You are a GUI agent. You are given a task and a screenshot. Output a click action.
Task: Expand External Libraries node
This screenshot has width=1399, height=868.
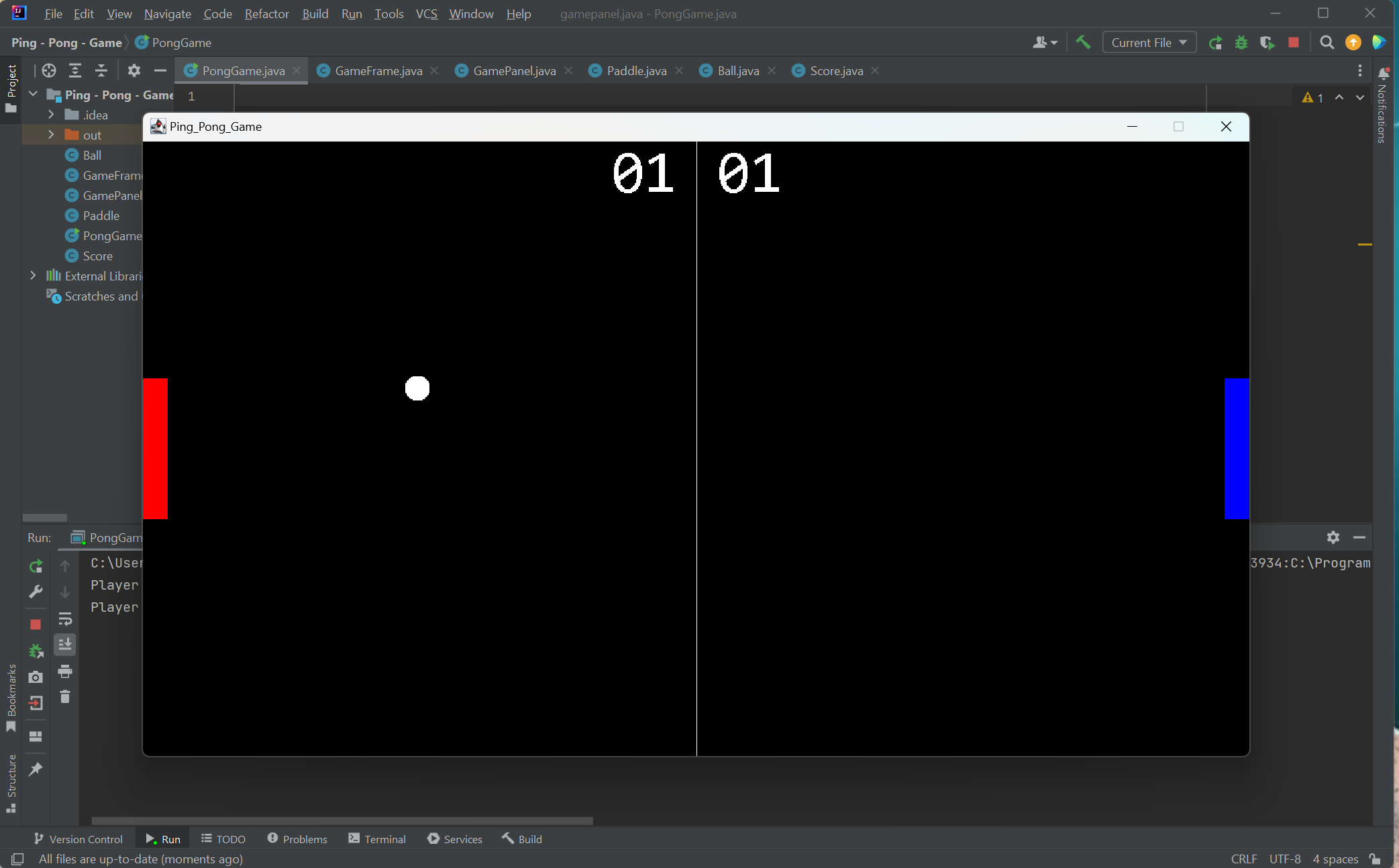pos(33,276)
